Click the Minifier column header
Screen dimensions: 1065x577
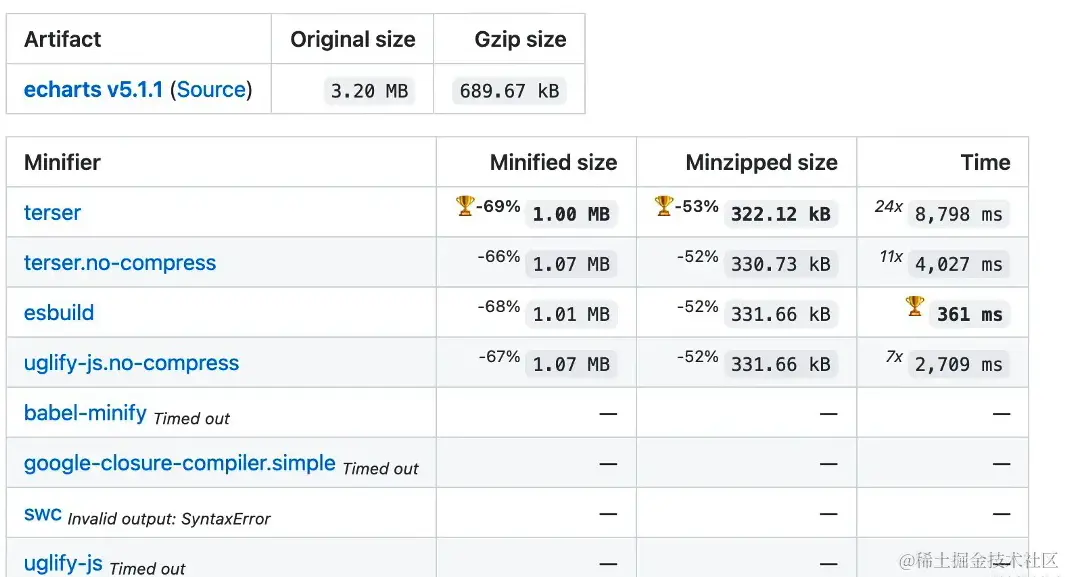[x=62, y=163]
